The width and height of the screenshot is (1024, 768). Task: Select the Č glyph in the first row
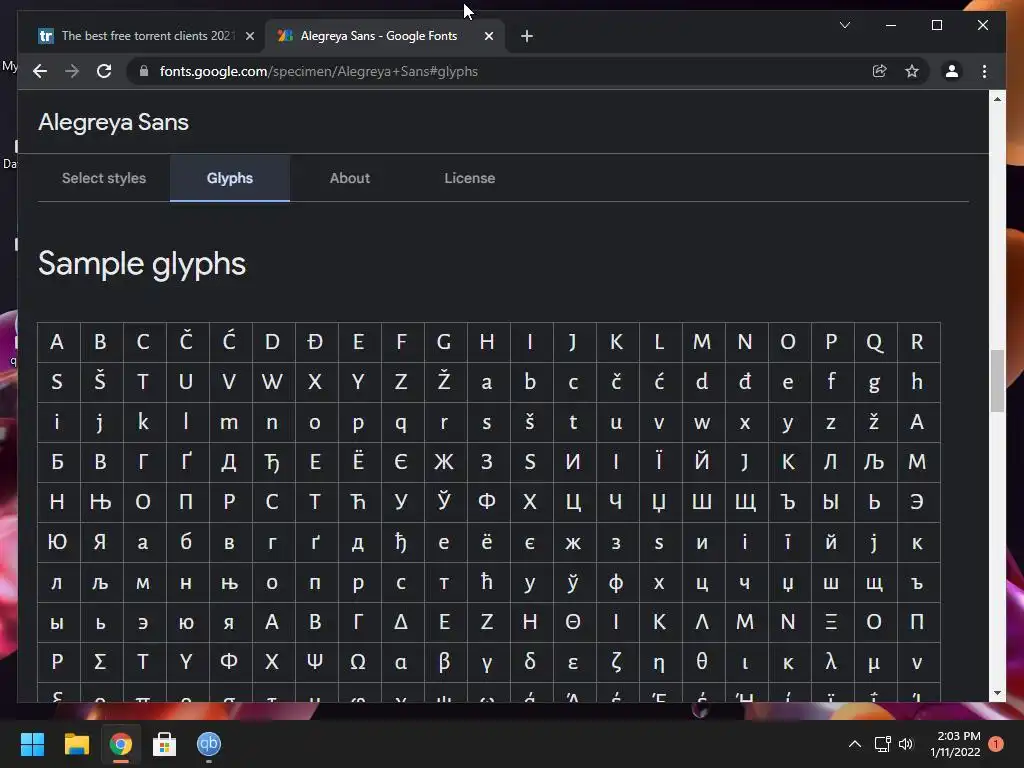pyautogui.click(x=186, y=342)
